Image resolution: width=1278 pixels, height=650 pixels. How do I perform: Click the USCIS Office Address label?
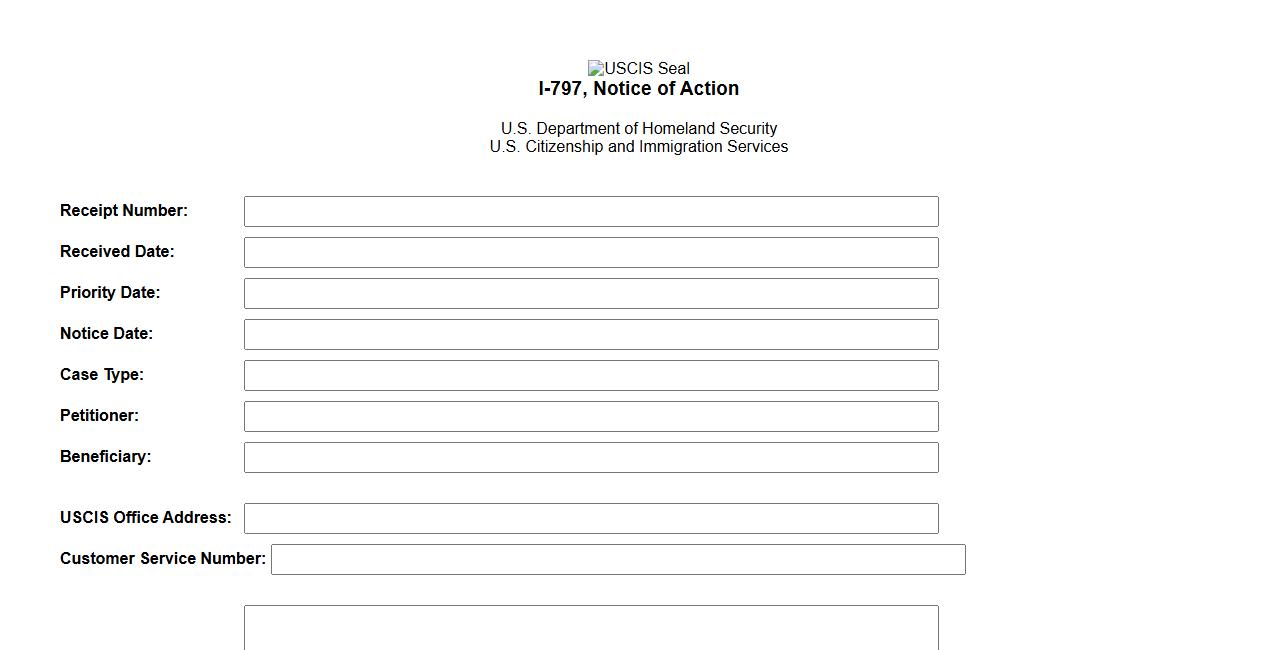pyautogui.click(x=146, y=517)
